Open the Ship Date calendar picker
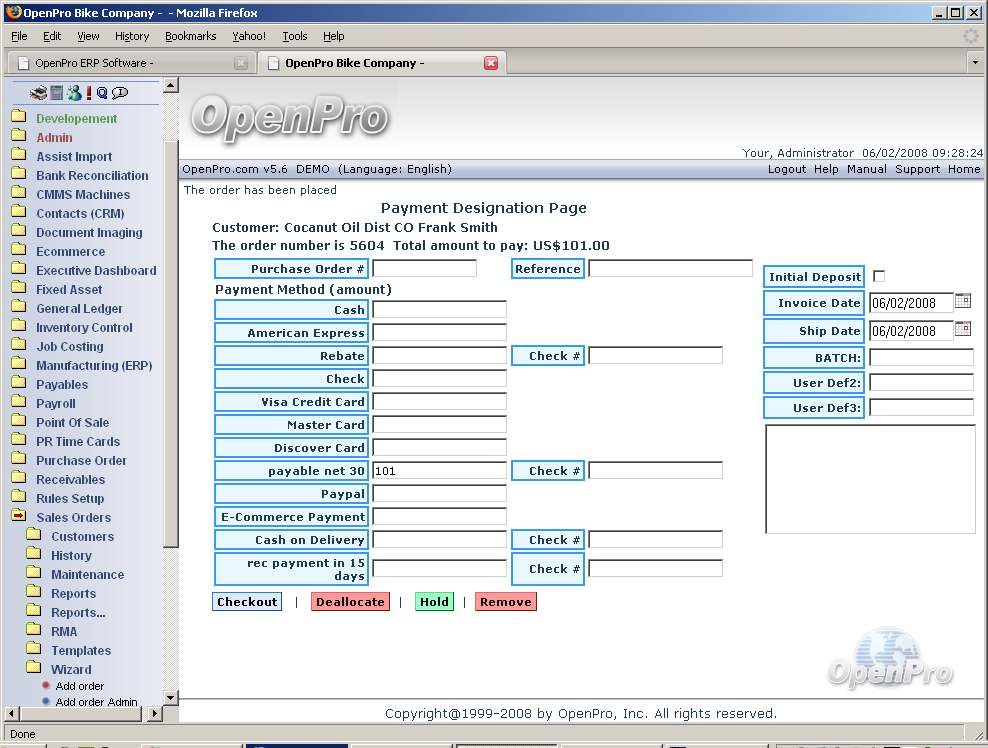 pos(963,329)
